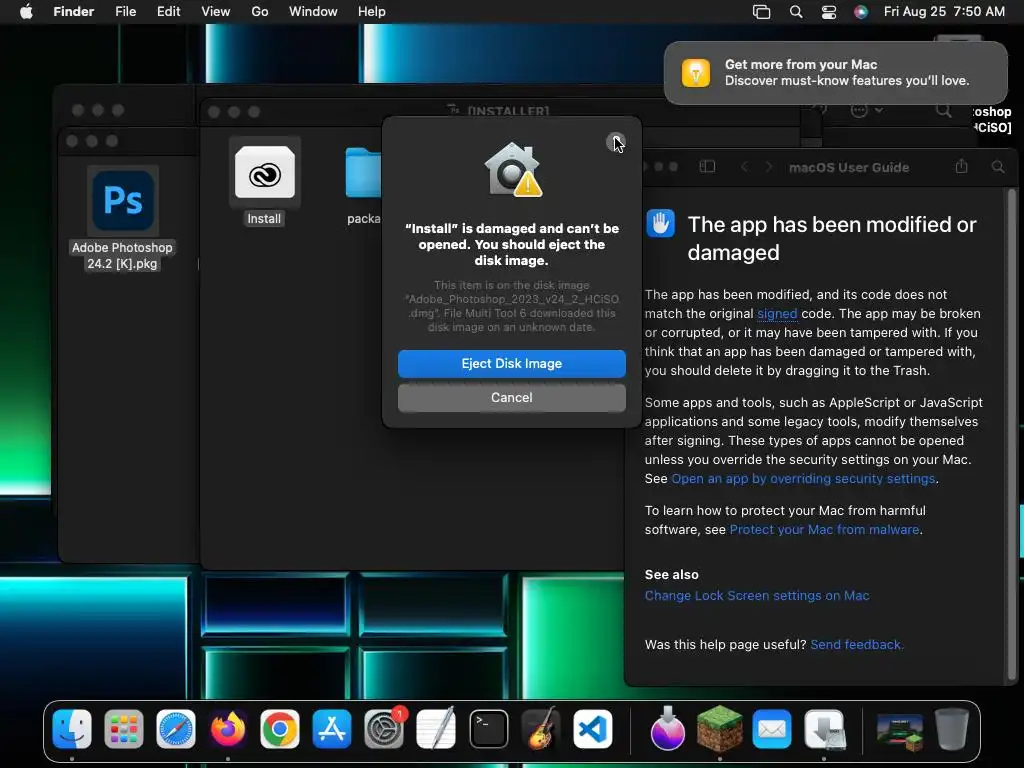Open Finder from the Dock
This screenshot has height=768, width=1024.
(72, 729)
